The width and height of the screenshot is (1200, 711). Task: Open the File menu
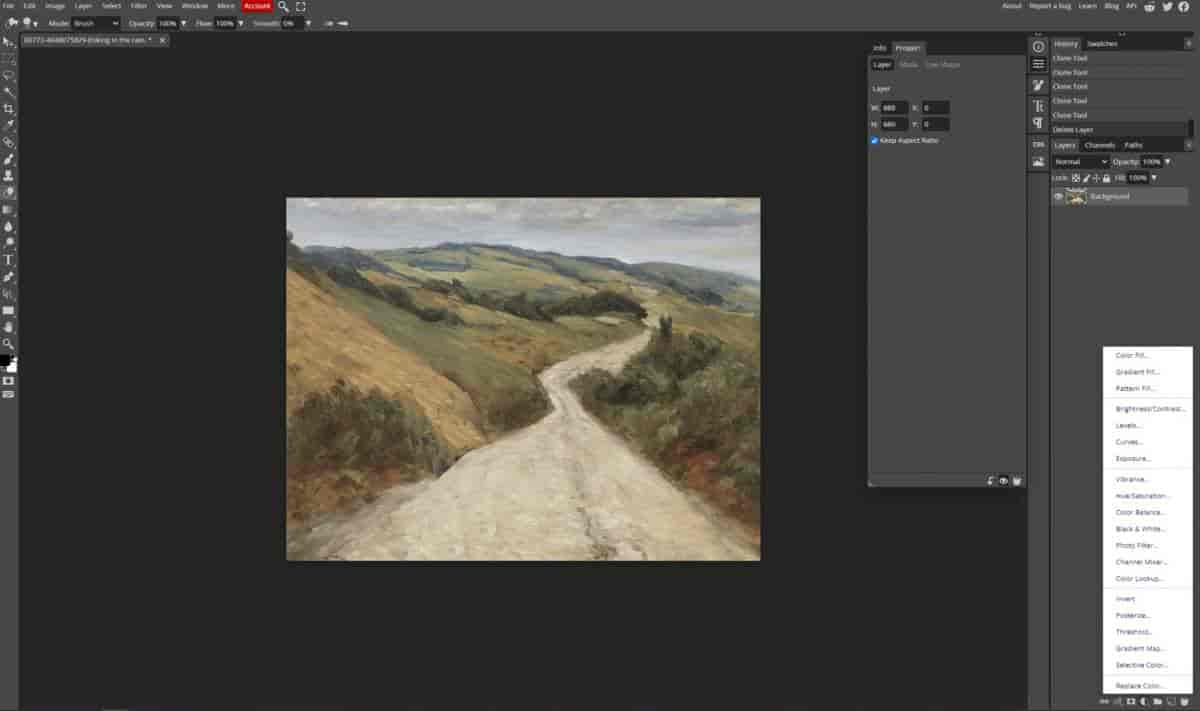8,6
